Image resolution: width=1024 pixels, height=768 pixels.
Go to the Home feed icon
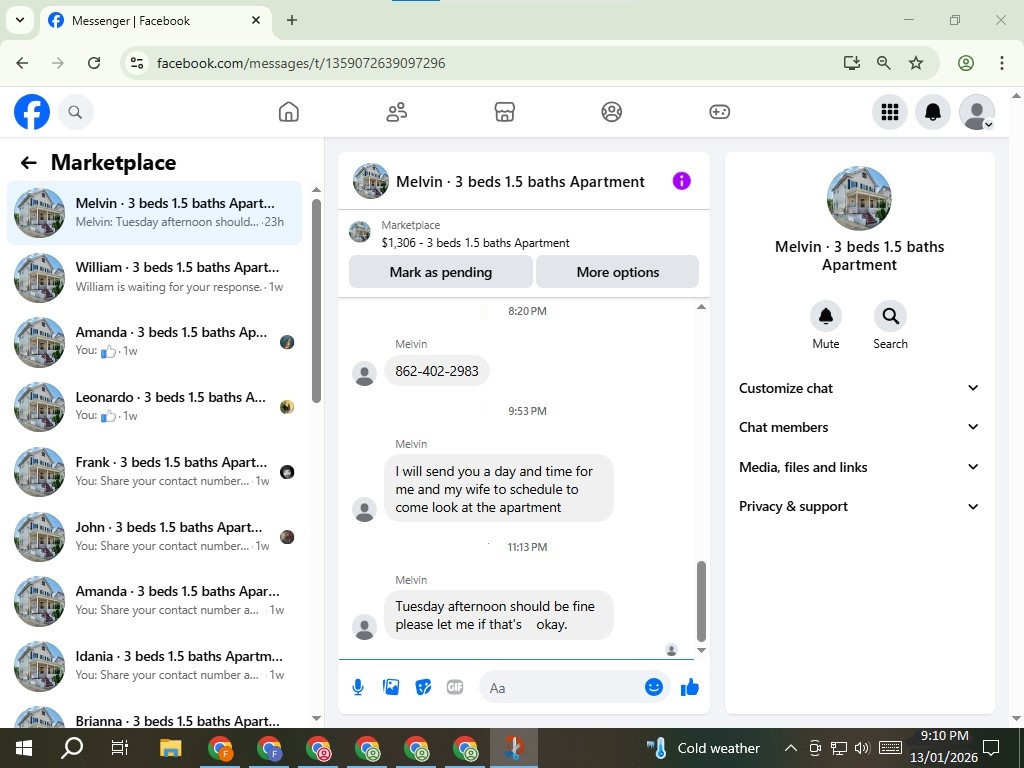pos(289,112)
